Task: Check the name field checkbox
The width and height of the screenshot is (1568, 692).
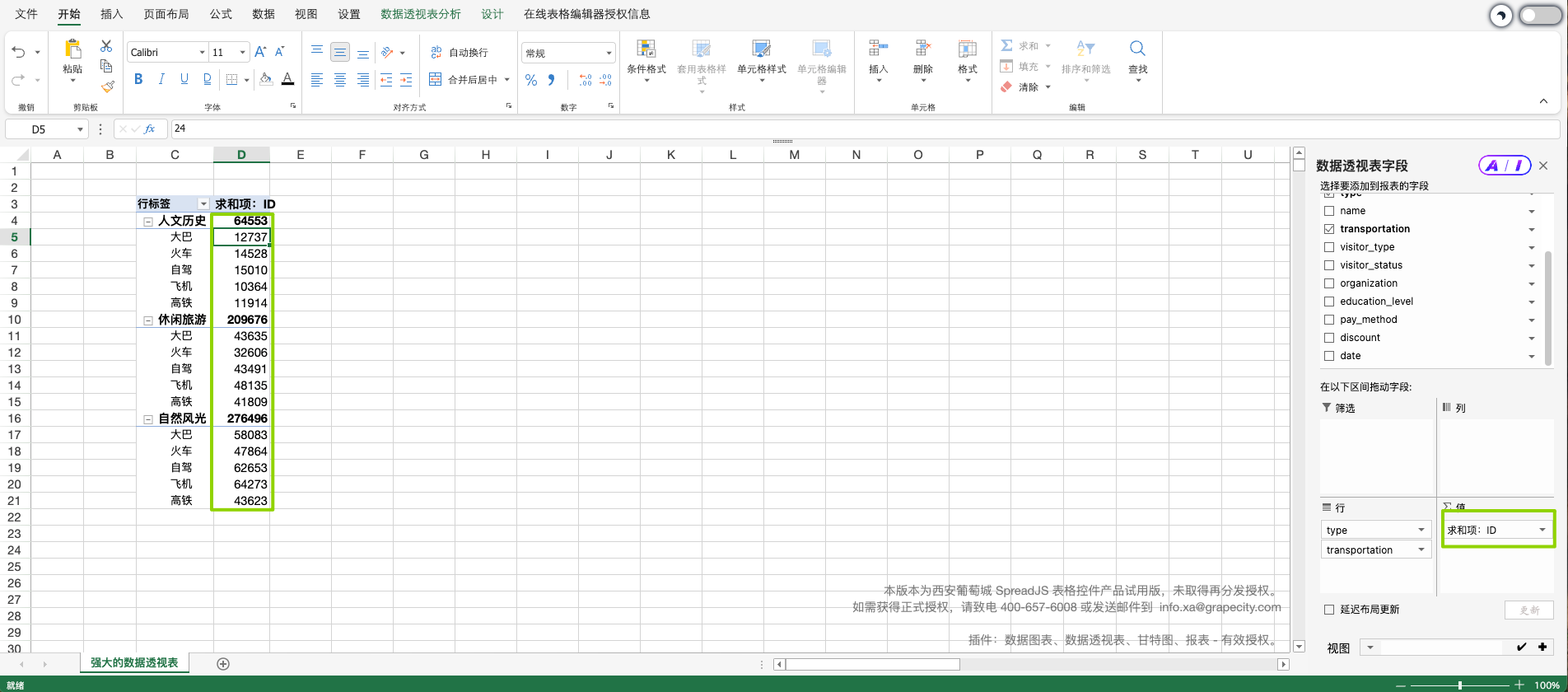Action: point(1329,211)
